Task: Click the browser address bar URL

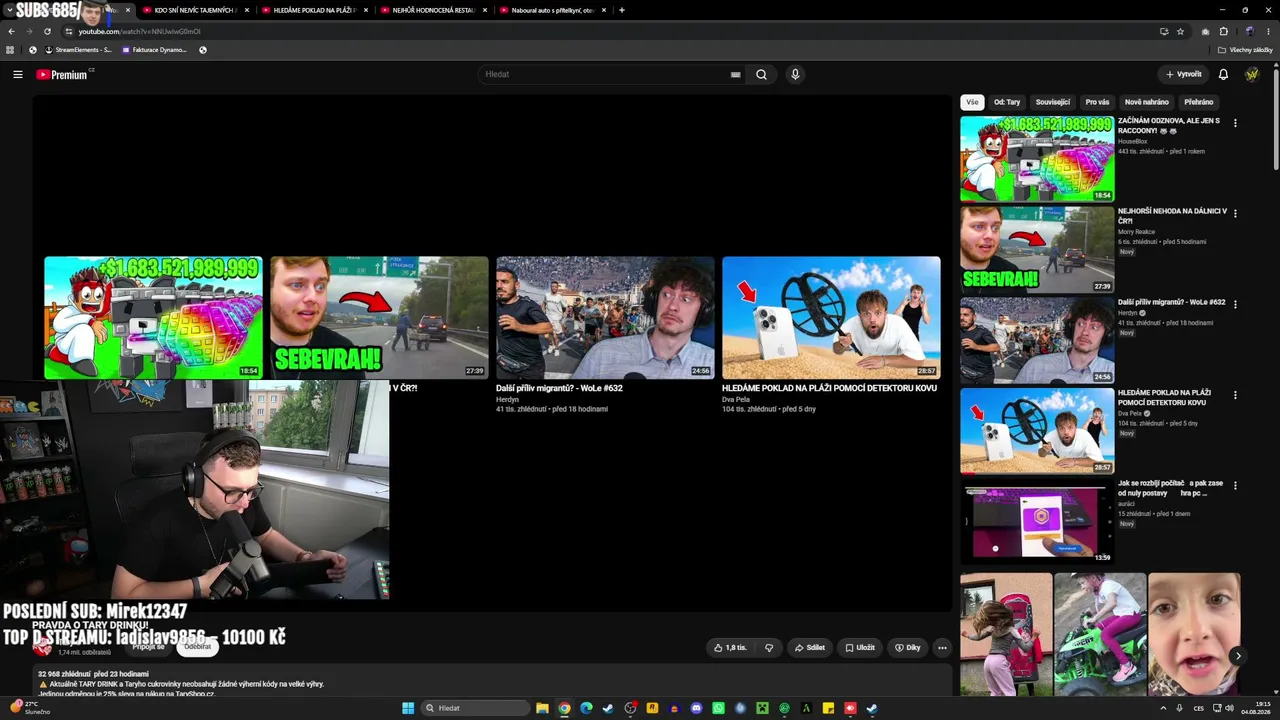Action: click(x=140, y=31)
